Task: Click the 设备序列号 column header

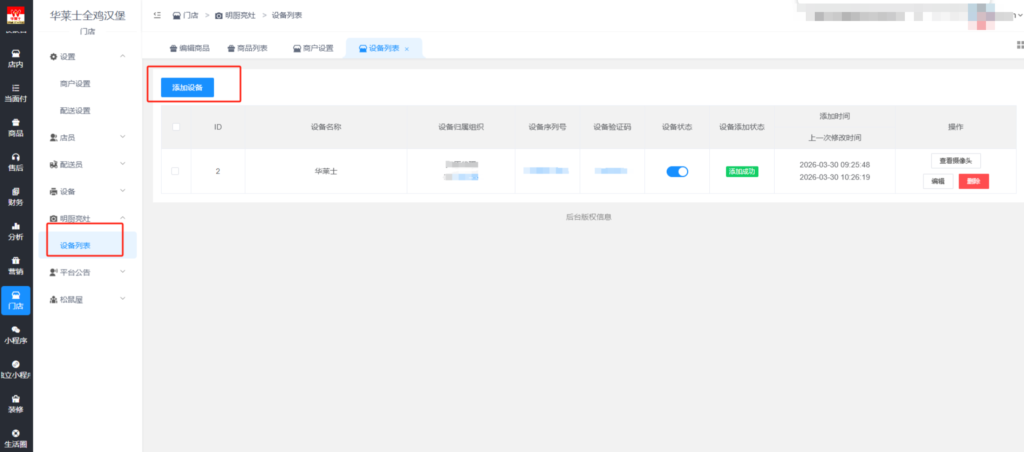Action: 547,127
